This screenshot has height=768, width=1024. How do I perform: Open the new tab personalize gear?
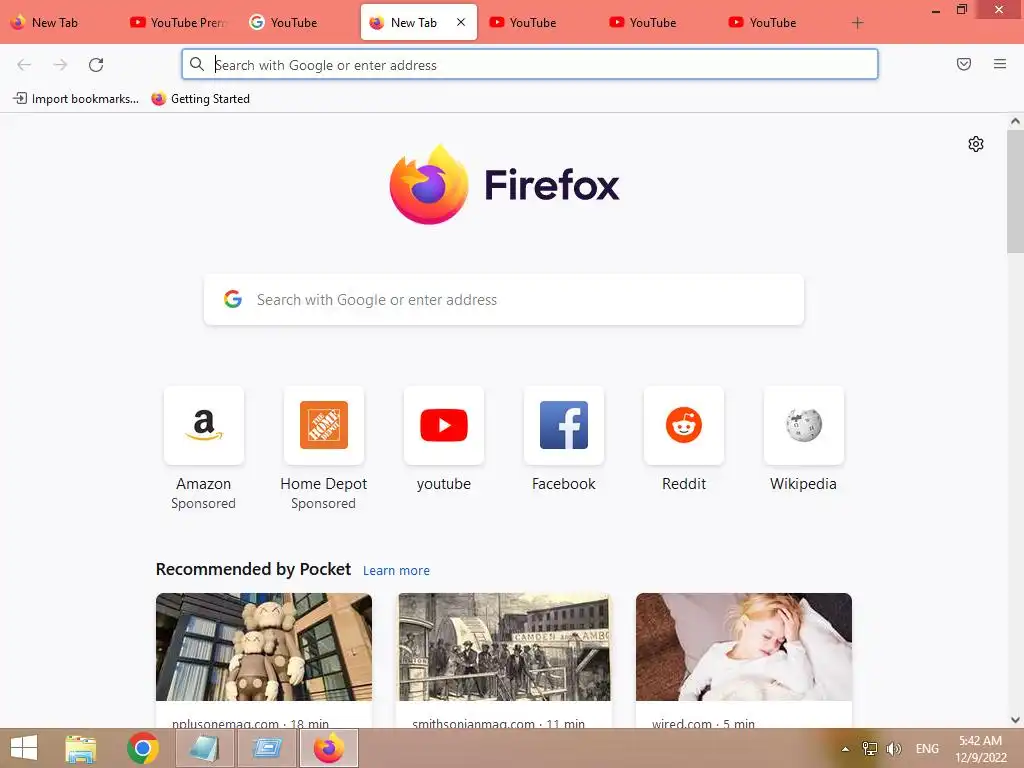coord(976,144)
